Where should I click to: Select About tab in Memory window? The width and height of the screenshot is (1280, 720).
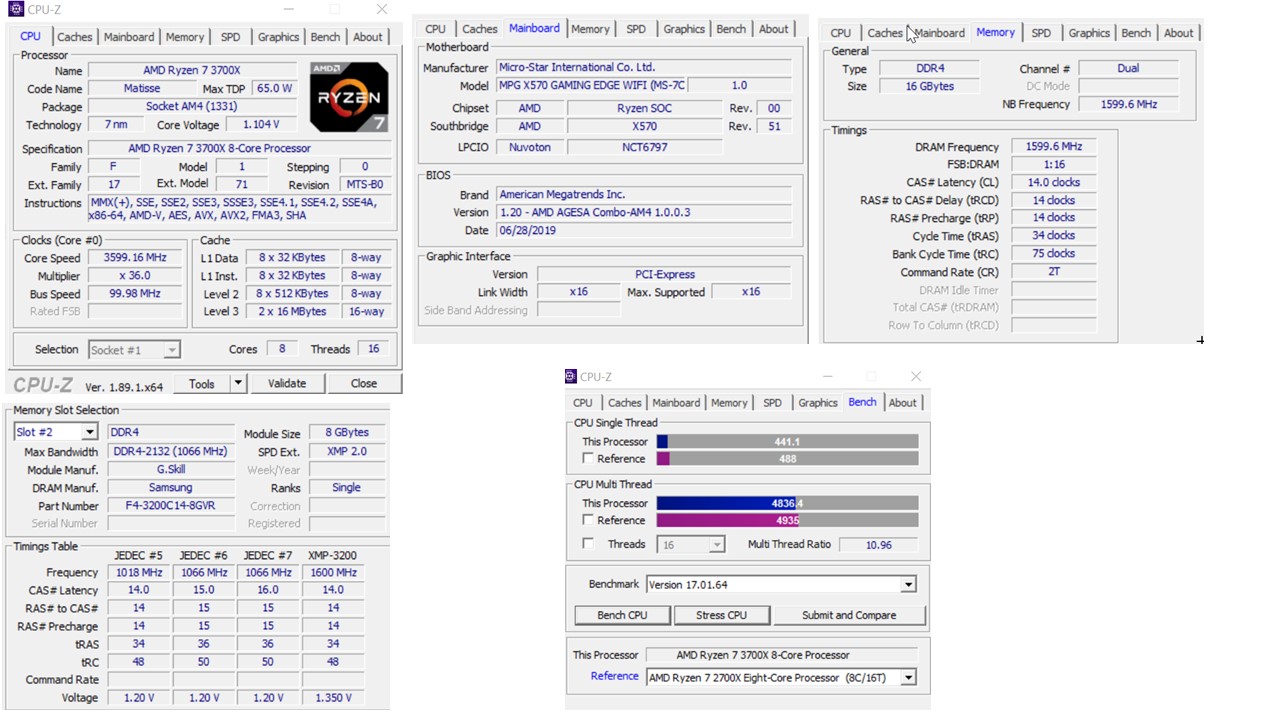(x=1178, y=33)
